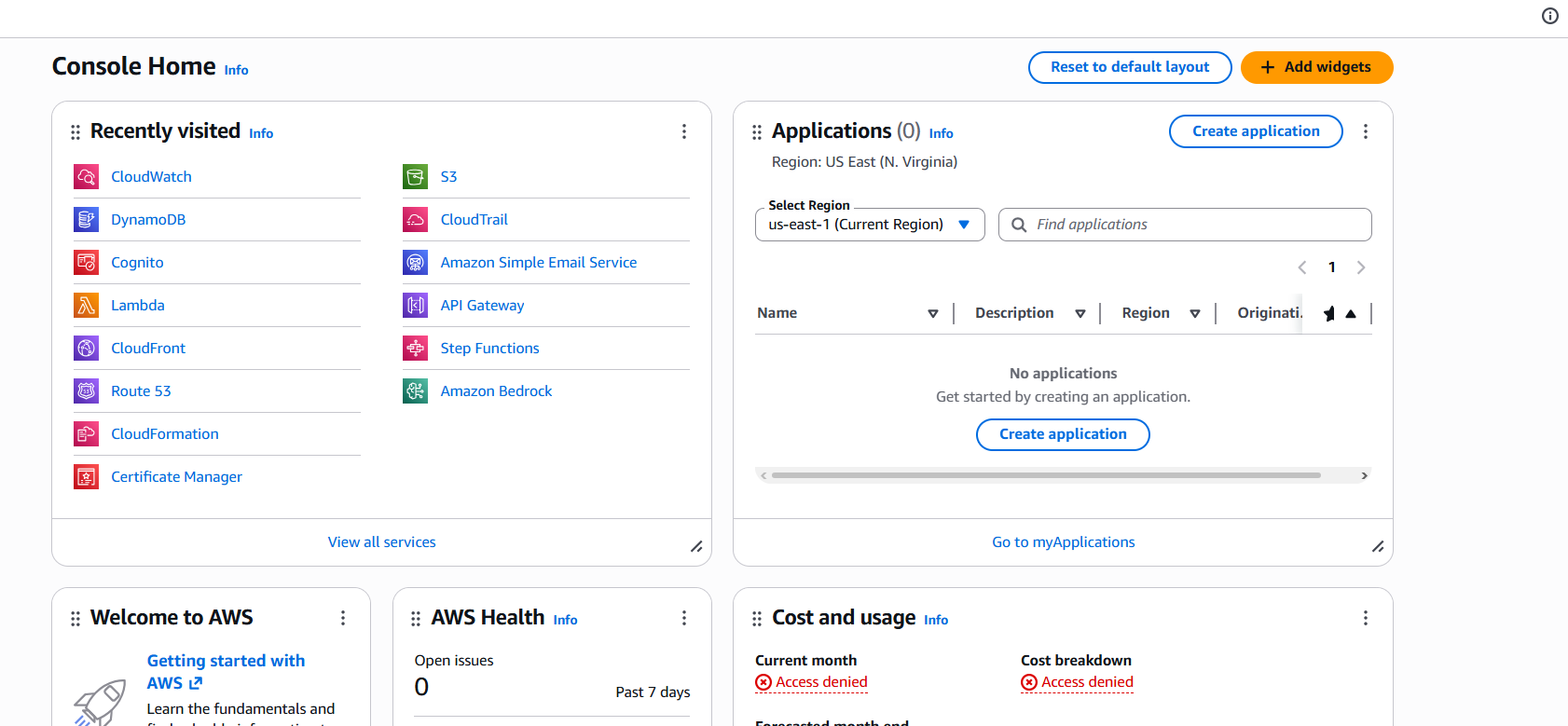The height and width of the screenshot is (726, 1568).
Task: Open the Route 53 icon
Action: pyautogui.click(x=86, y=390)
